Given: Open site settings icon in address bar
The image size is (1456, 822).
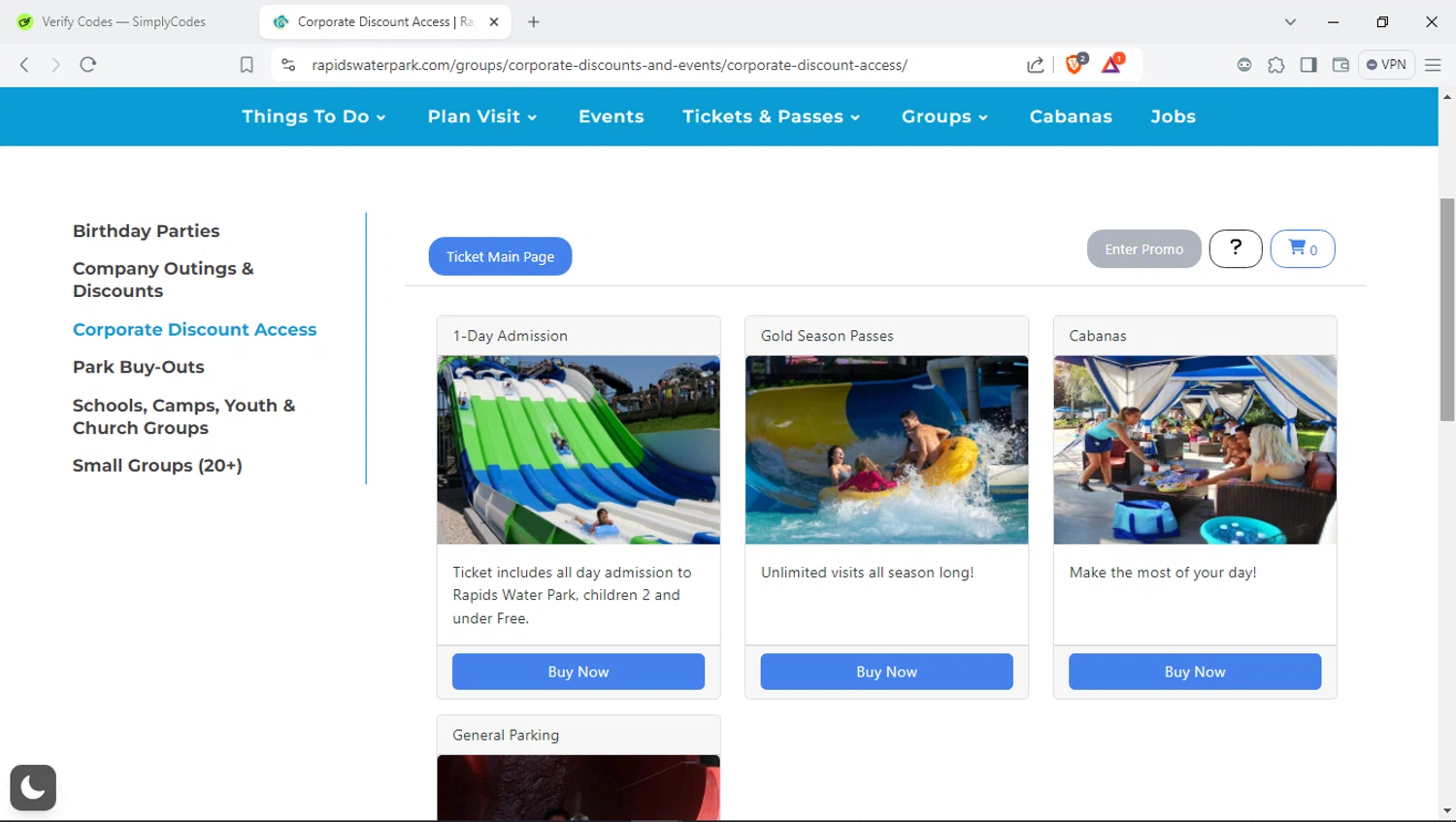Looking at the screenshot, I should click(x=288, y=65).
